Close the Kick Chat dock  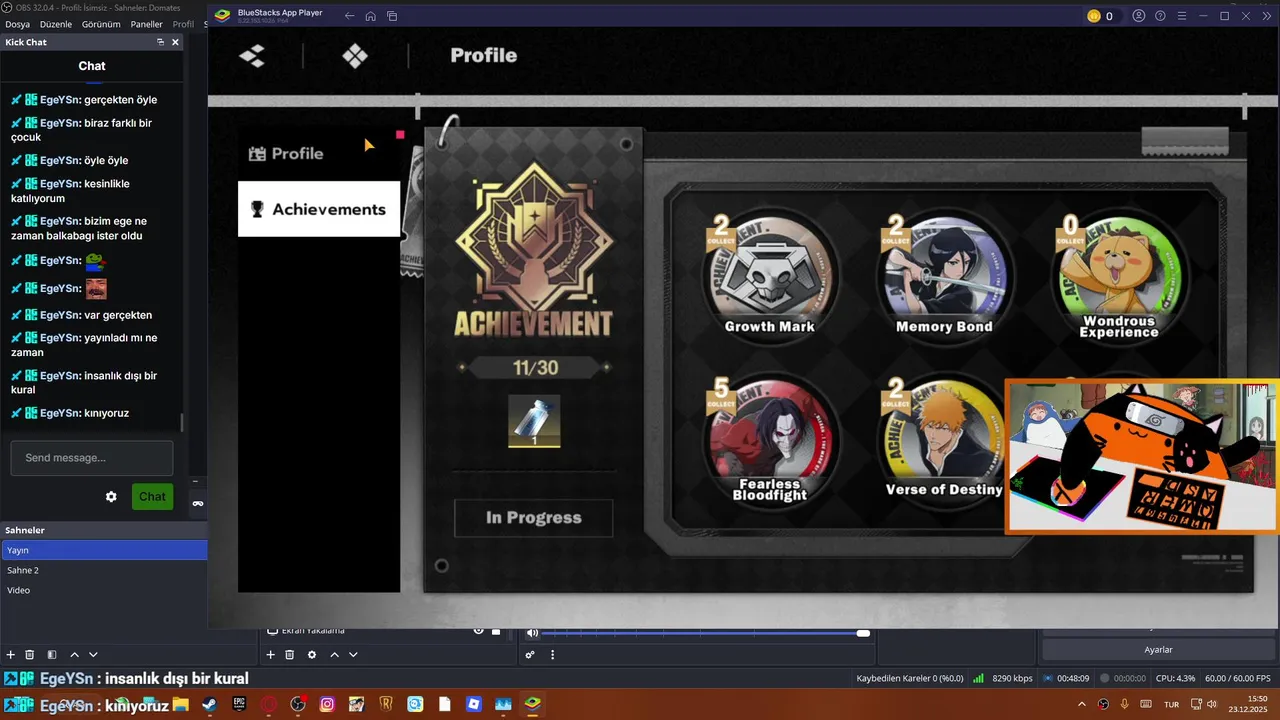175,42
